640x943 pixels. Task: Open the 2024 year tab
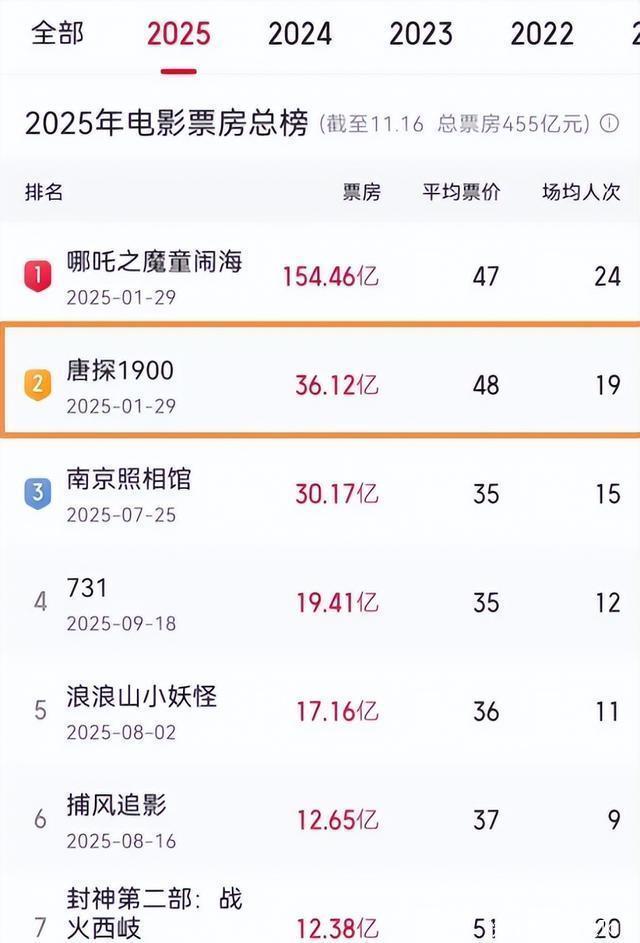pos(299,35)
